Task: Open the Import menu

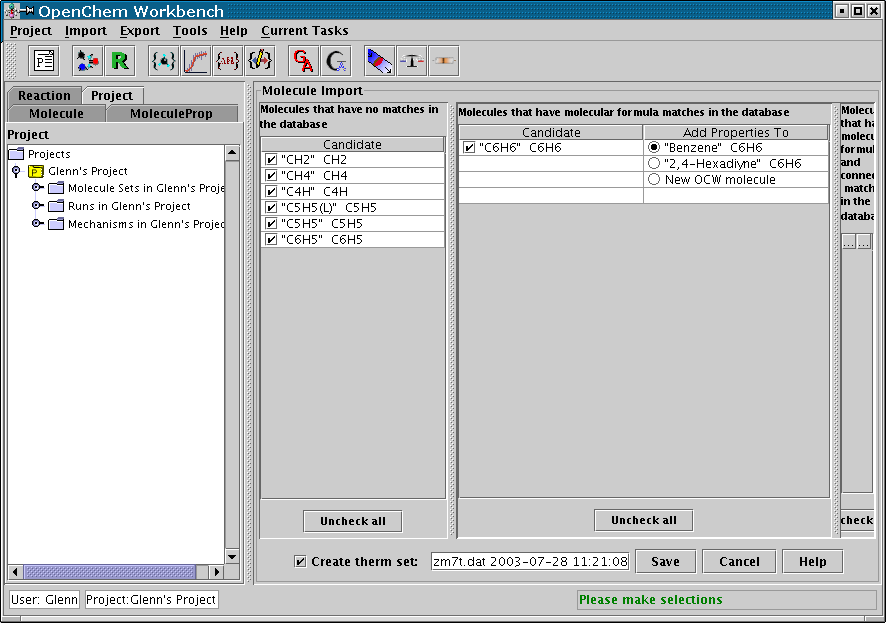Action: point(85,31)
